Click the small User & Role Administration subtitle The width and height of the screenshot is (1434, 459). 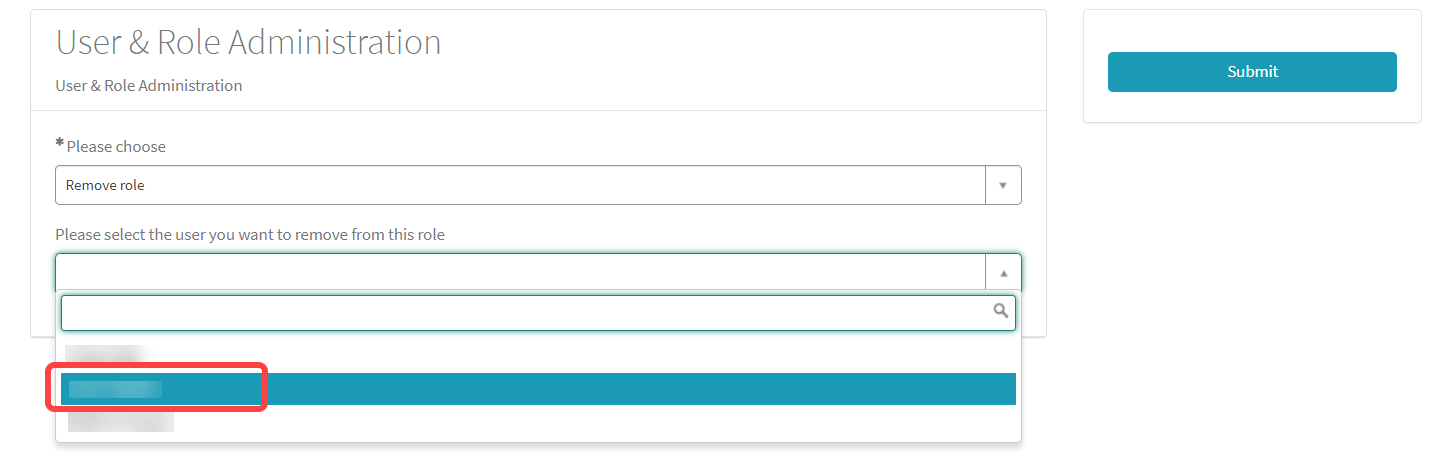(148, 86)
